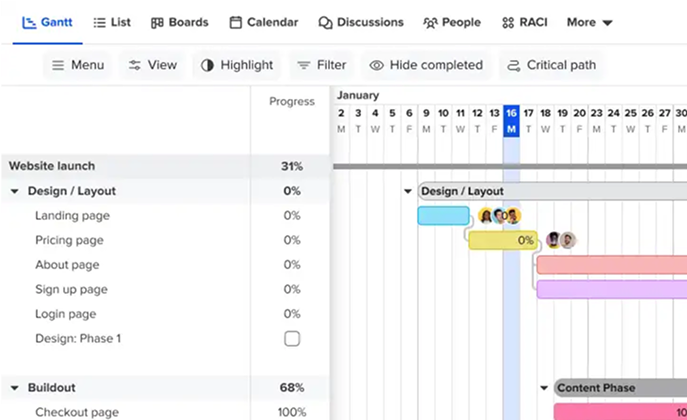This screenshot has width=687, height=420.
Task: Open the Filter options
Action: coord(321,65)
